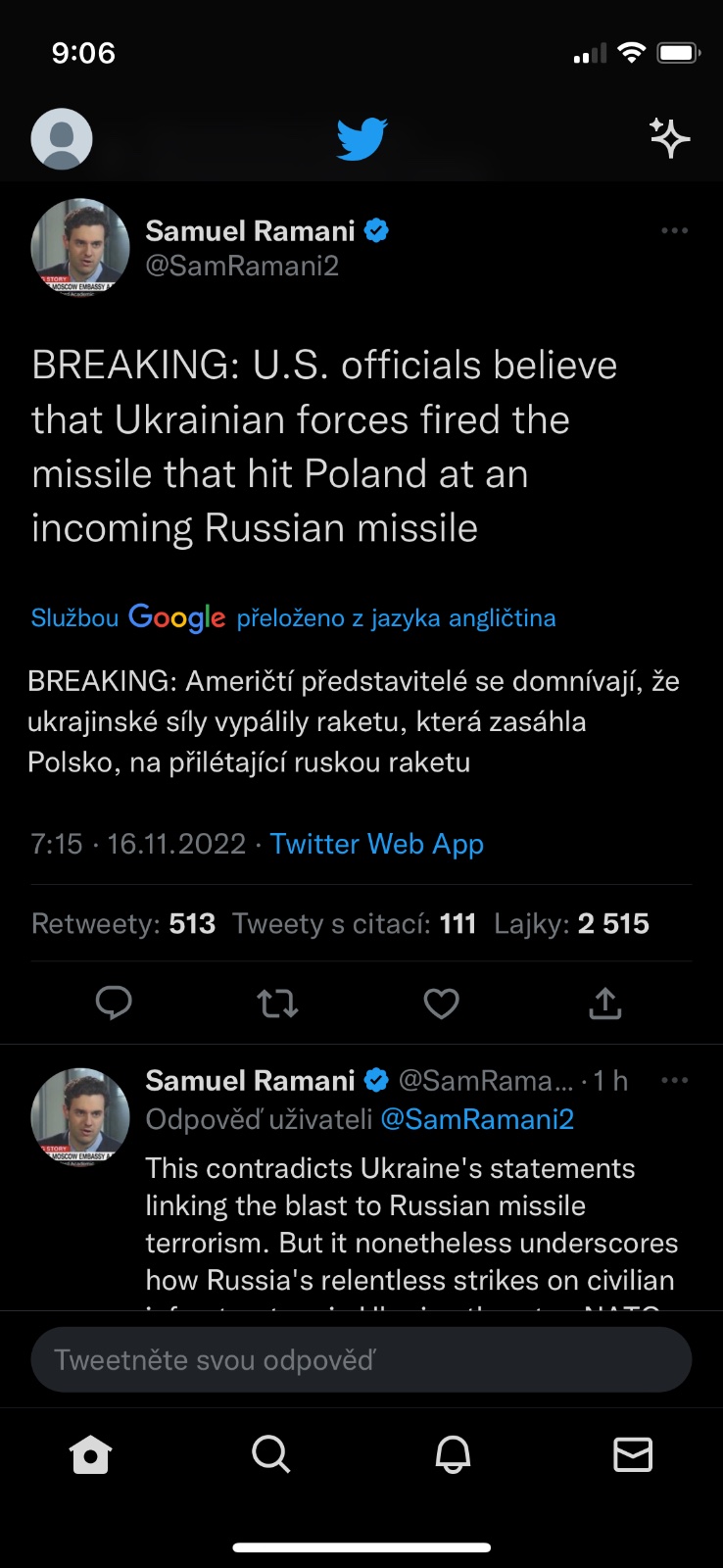
Task: View the Retweety count list
Action: 123,923
